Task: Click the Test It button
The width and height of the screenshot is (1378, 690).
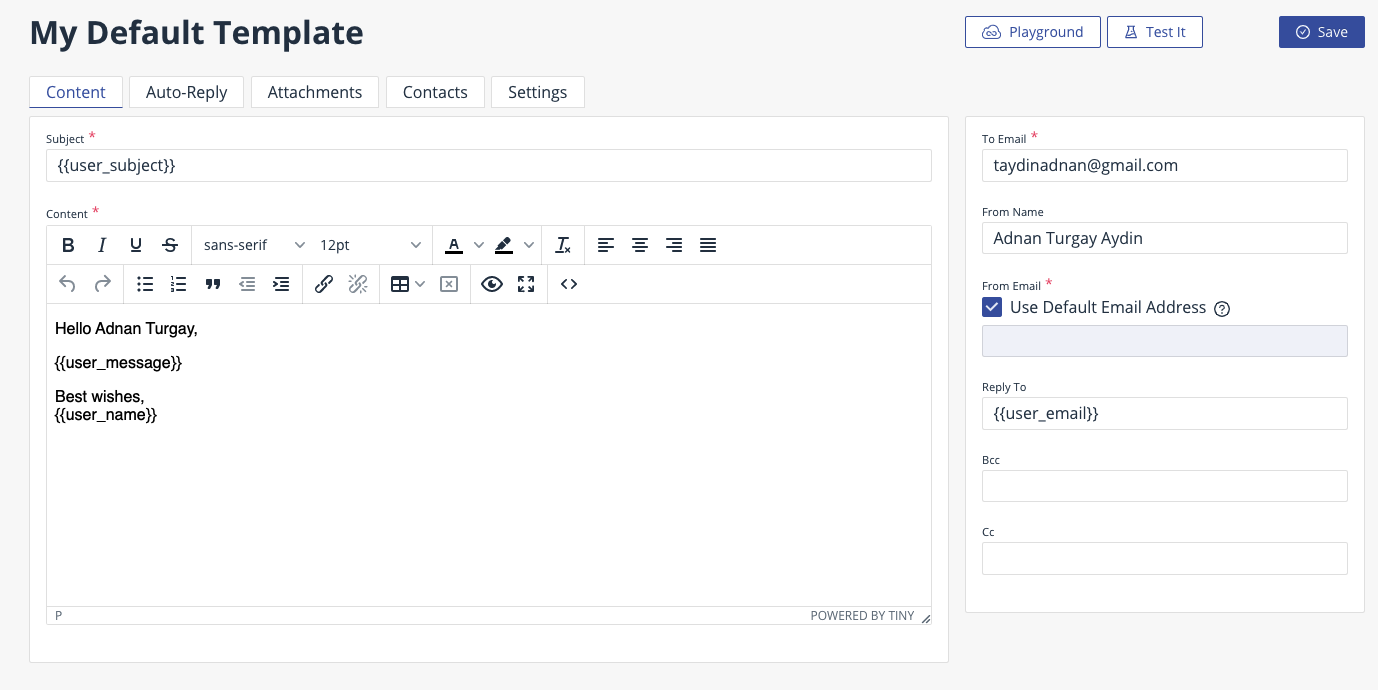Action: tap(1154, 32)
